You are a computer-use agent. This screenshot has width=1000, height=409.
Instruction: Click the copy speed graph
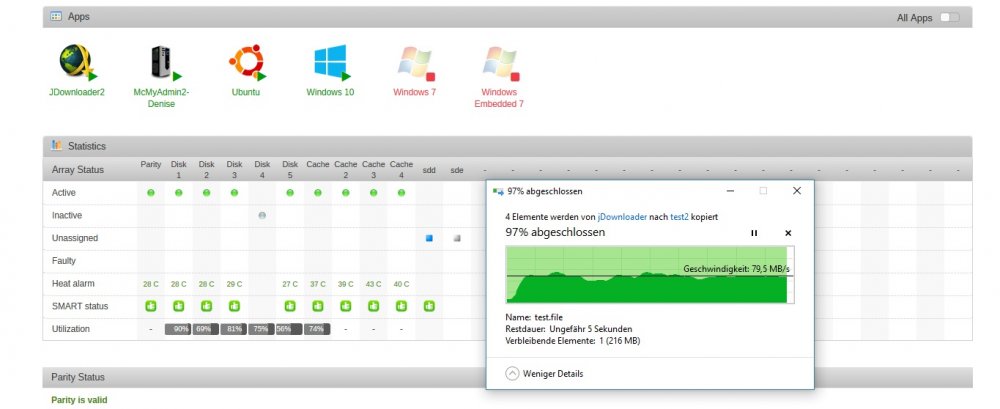(x=650, y=275)
